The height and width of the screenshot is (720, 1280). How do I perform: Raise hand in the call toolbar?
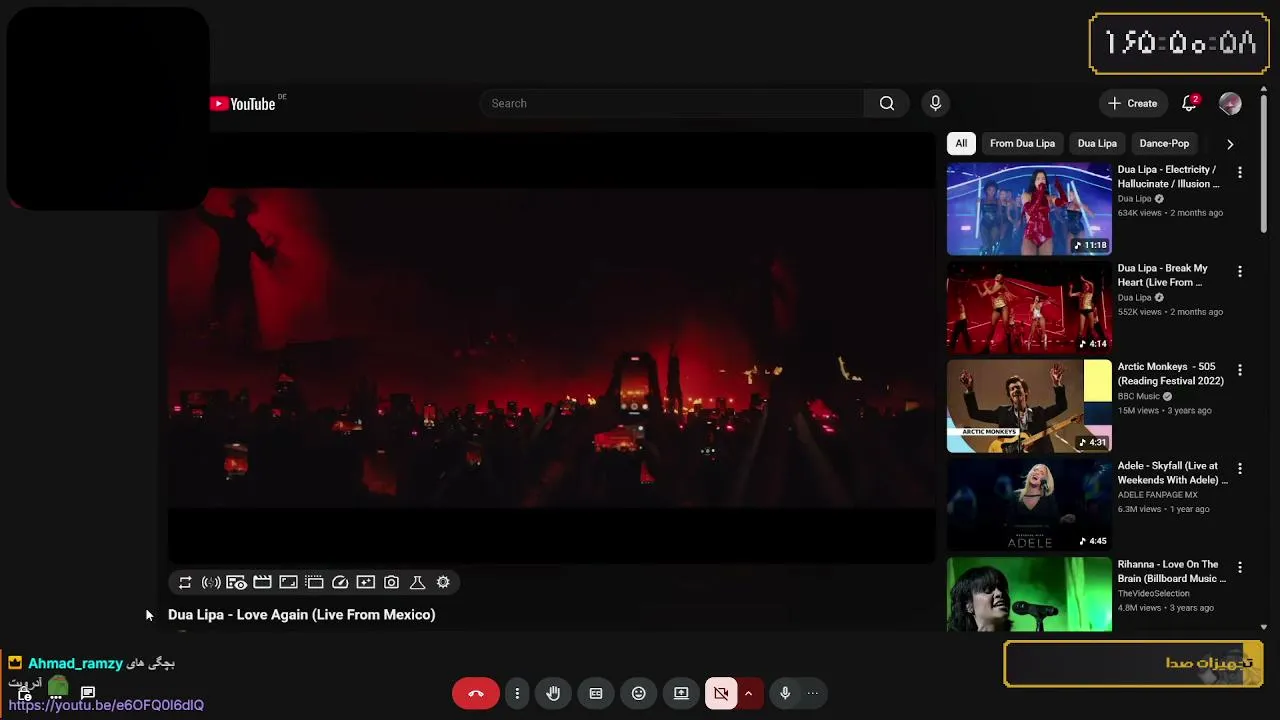pos(554,693)
